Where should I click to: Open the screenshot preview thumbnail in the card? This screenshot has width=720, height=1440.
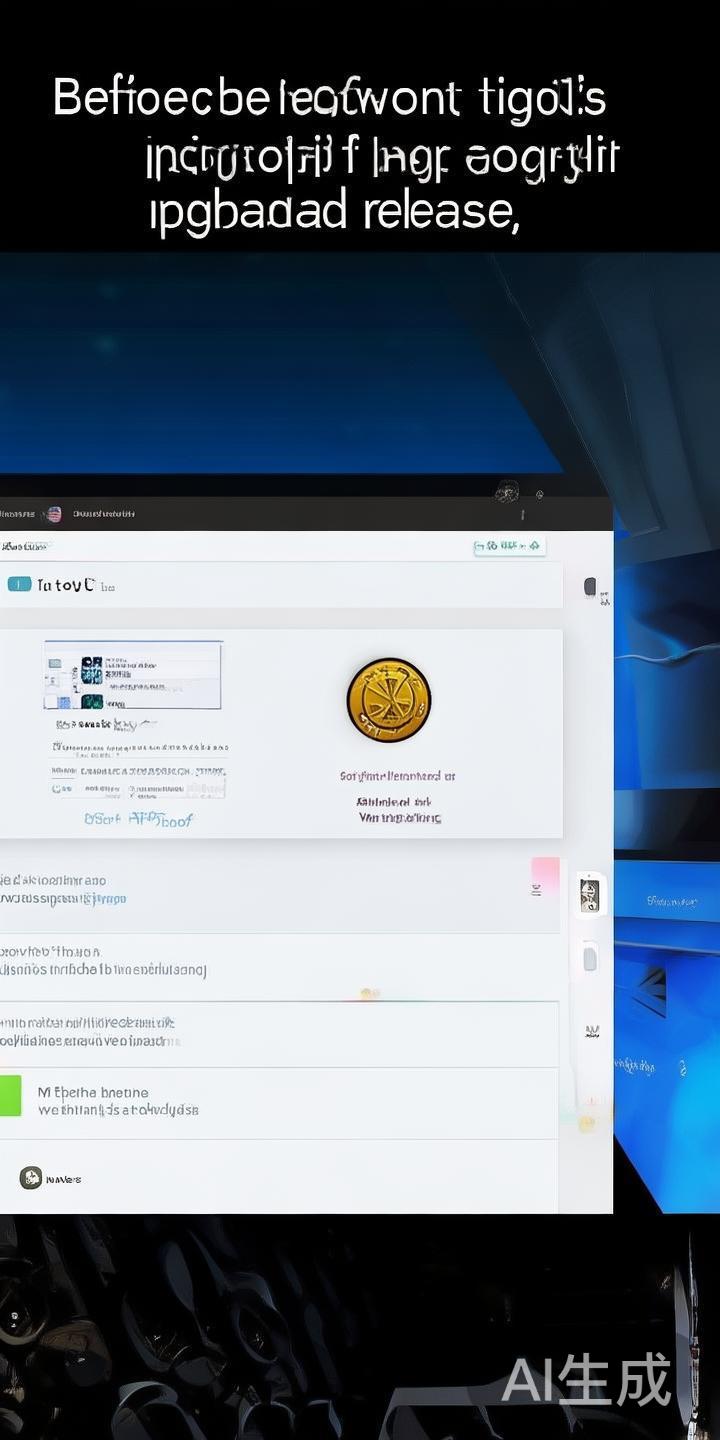[x=132, y=676]
